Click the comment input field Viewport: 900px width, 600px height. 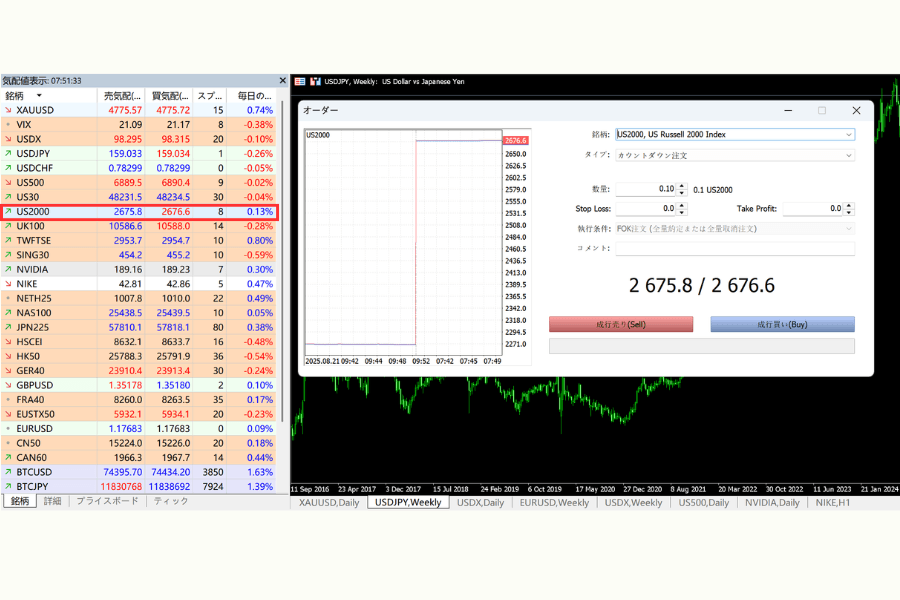point(735,248)
